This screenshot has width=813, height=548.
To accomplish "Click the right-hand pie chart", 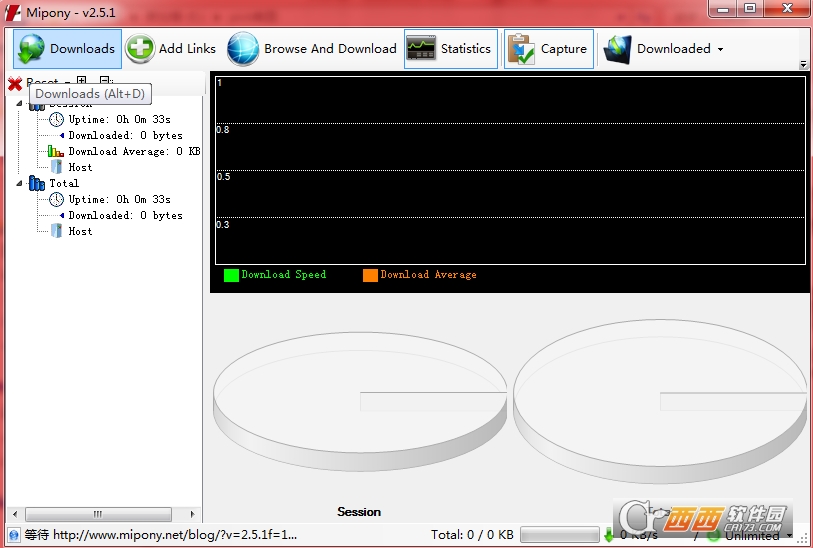I will (660, 401).
